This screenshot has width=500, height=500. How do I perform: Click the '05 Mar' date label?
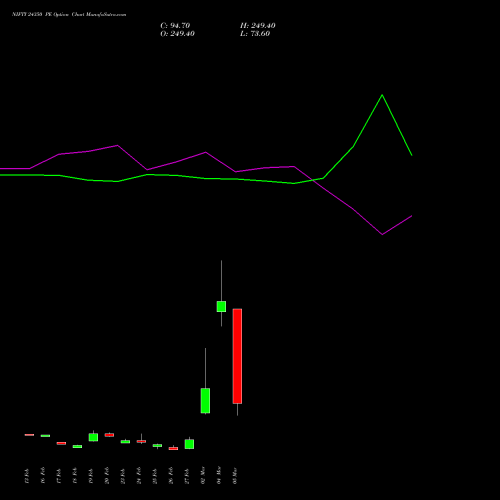tap(235, 475)
